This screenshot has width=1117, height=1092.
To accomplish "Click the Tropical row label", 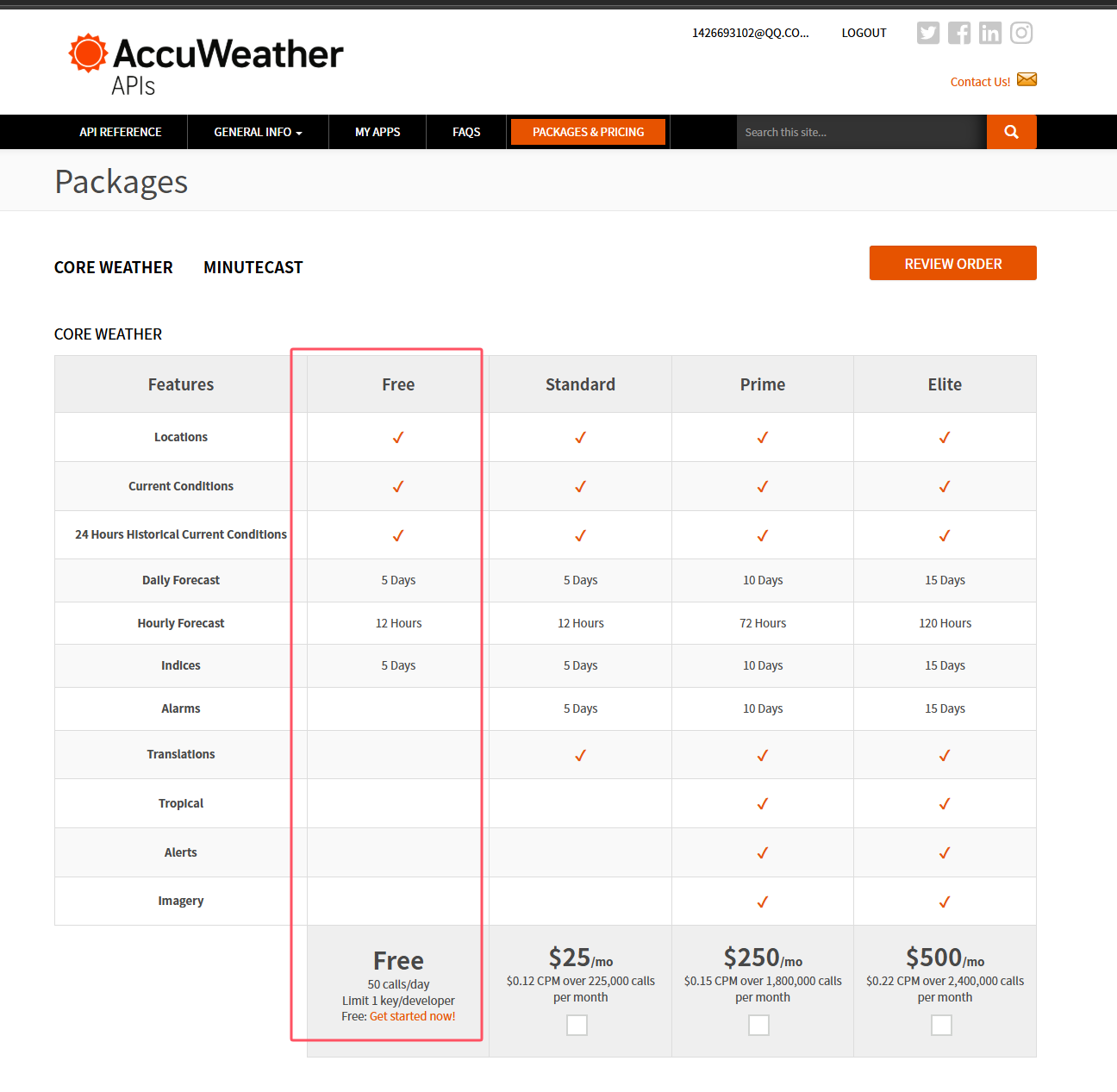I will click(x=181, y=803).
